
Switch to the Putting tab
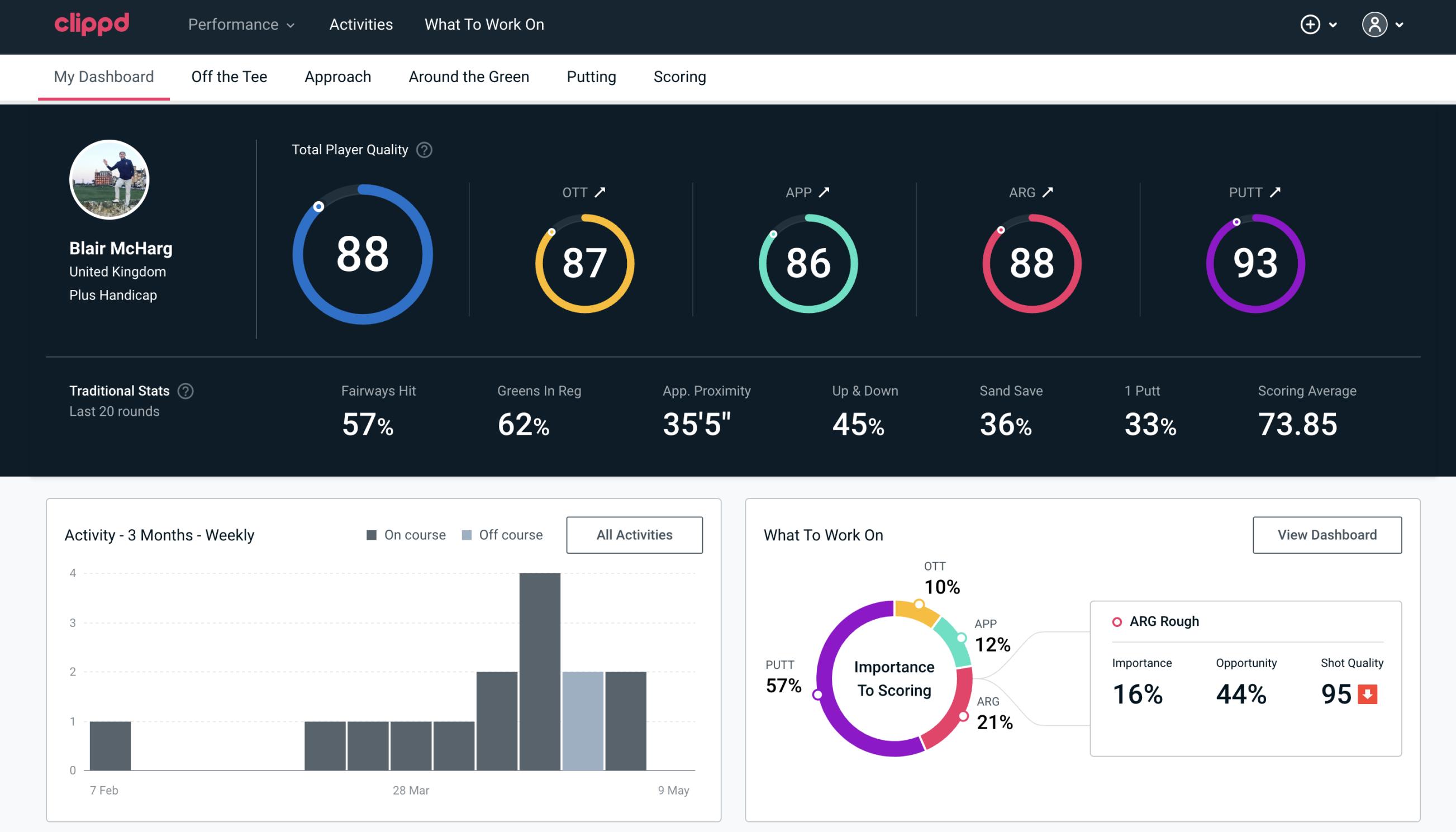590,76
